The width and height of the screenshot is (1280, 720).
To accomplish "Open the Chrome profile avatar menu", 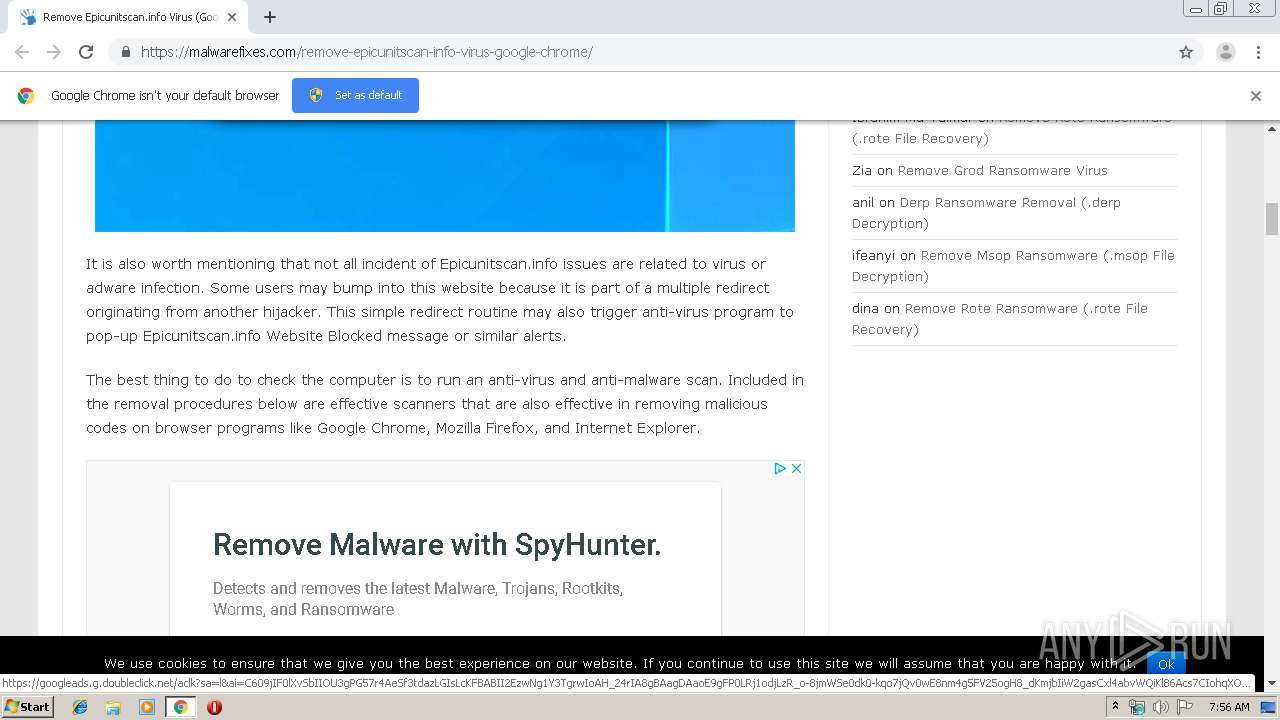I will click(x=1226, y=52).
